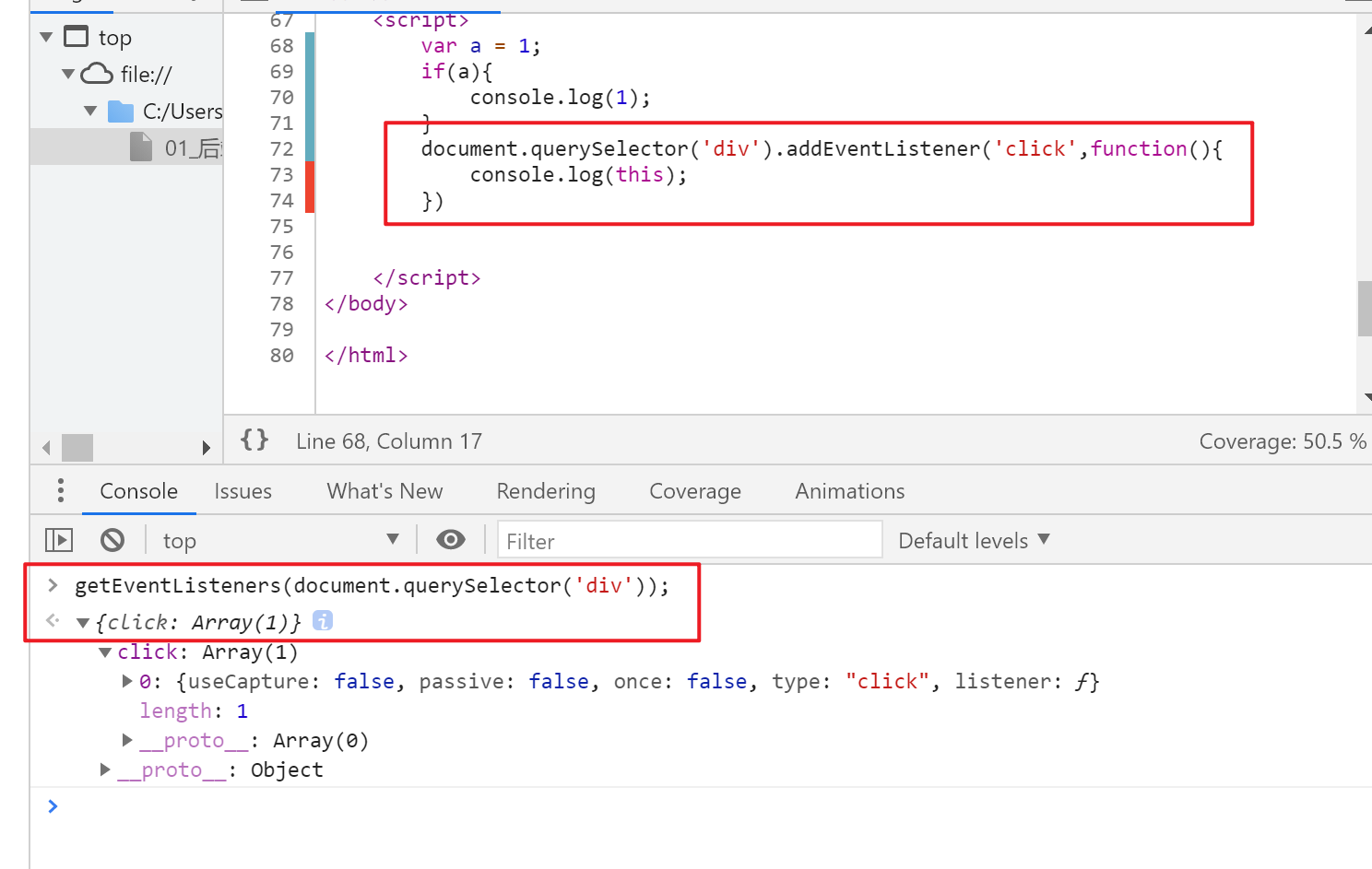Collapse the {click: Array(1)} result object
This screenshot has height=869, width=1372.
[x=83, y=623]
